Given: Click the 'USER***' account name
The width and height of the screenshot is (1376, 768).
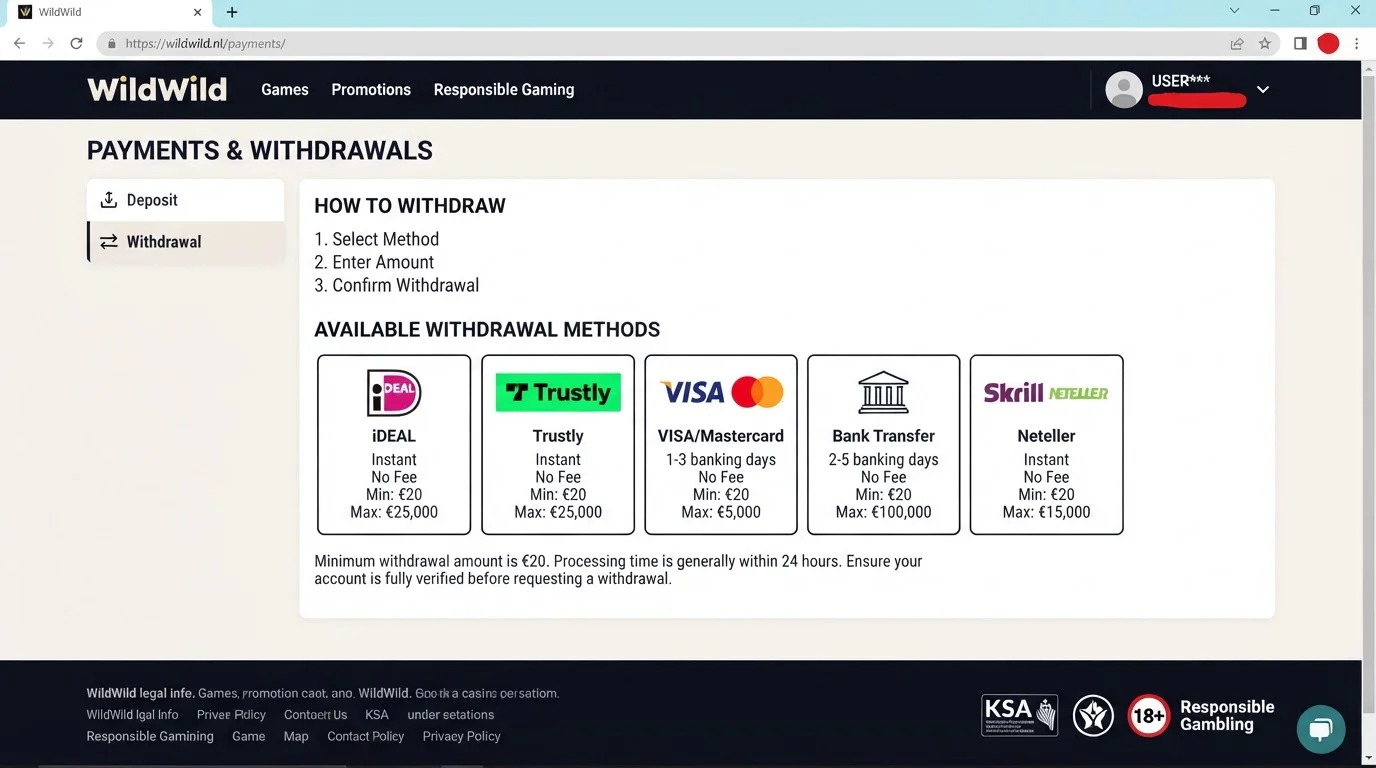Looking at the screenshot, I should coord(1181,81).
